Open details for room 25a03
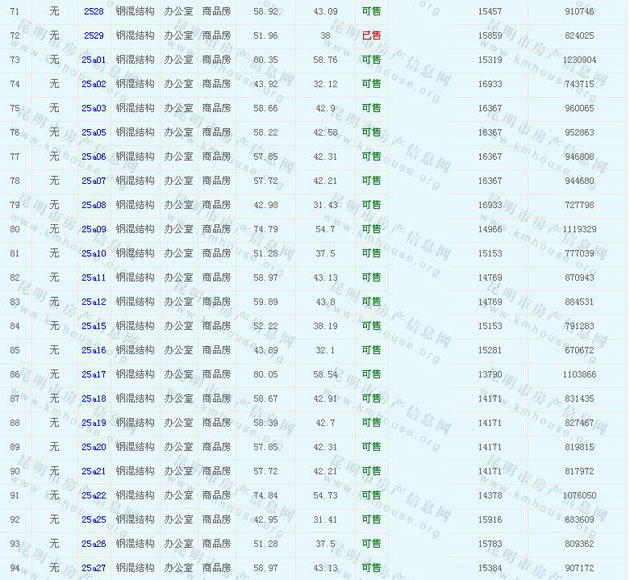The image size is (630, 580). 94,108
